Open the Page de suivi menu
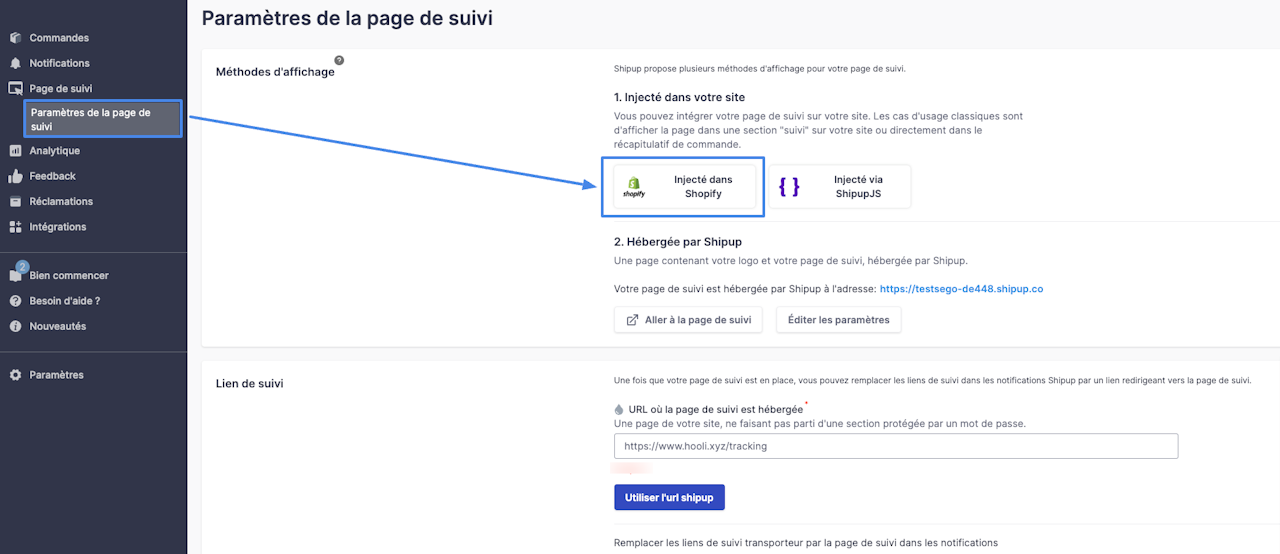This screenshot has height=554, width=1280. [60, 89]
